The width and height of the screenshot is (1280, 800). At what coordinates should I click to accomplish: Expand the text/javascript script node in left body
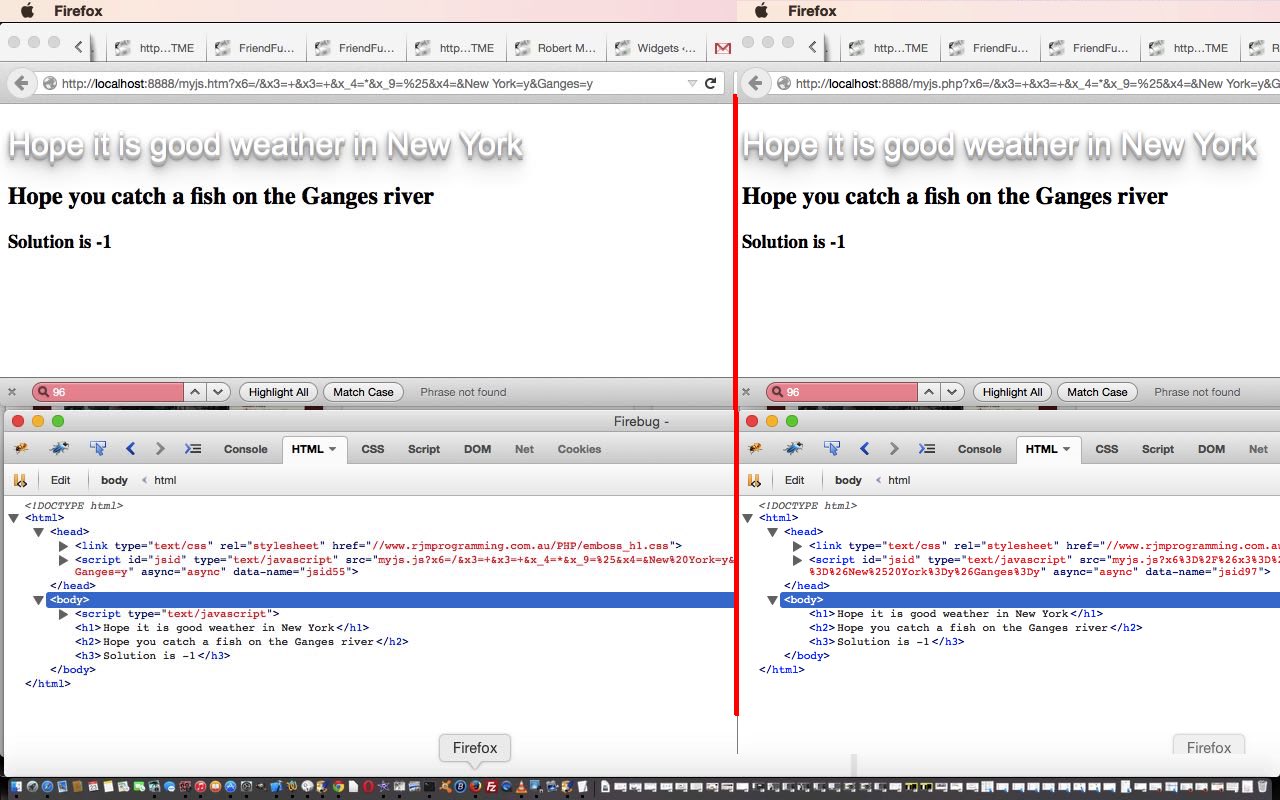(x=64, y=614)
